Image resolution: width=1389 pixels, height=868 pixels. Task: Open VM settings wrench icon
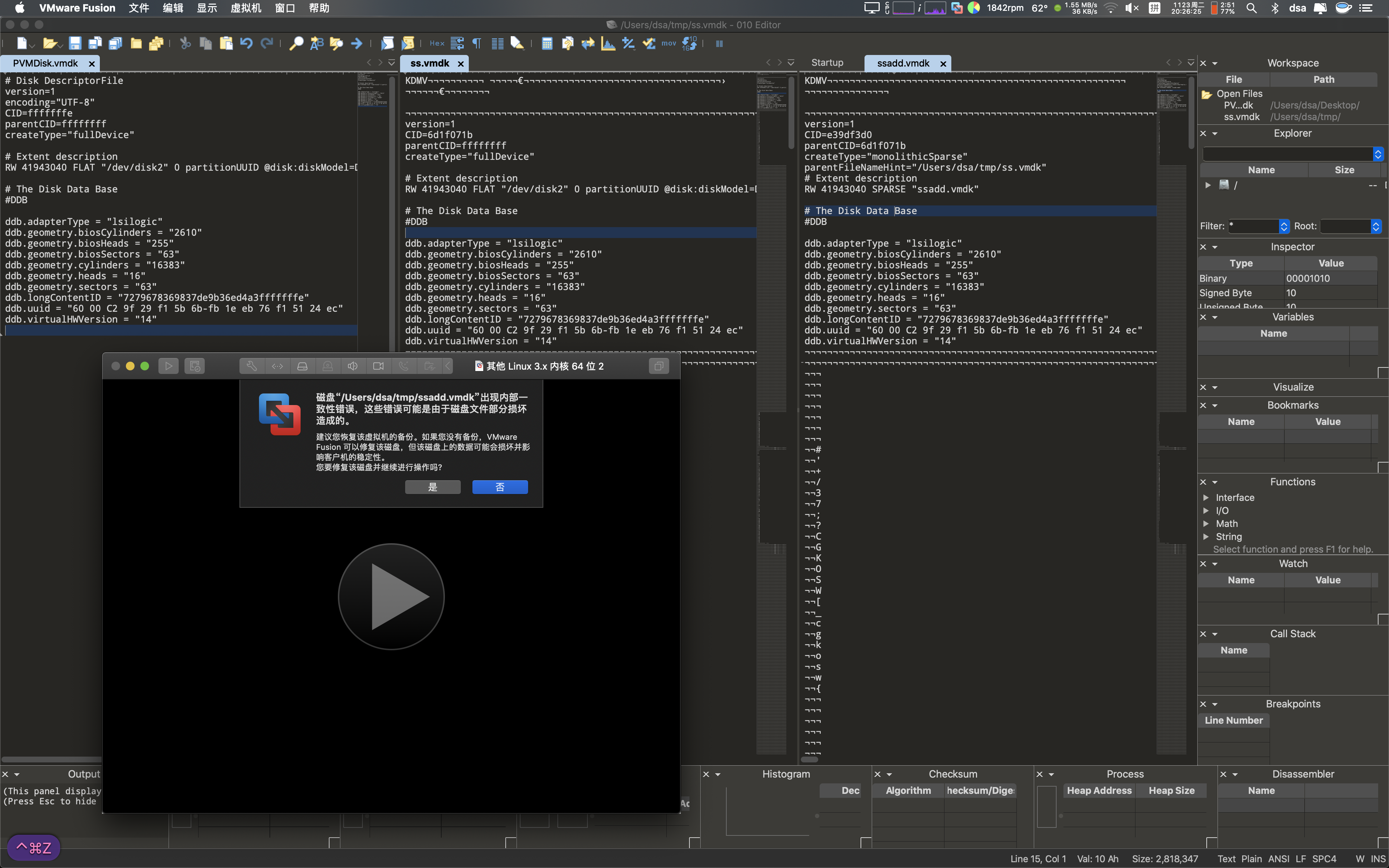pyautogui.click(x=251, y=366)
